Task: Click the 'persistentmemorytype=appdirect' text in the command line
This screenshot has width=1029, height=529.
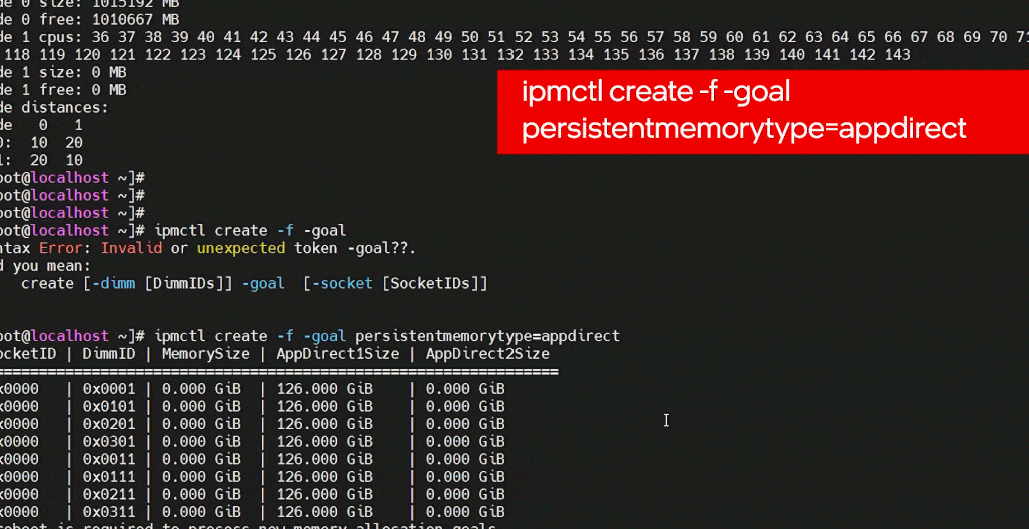Action: click(x=487, y=336)
